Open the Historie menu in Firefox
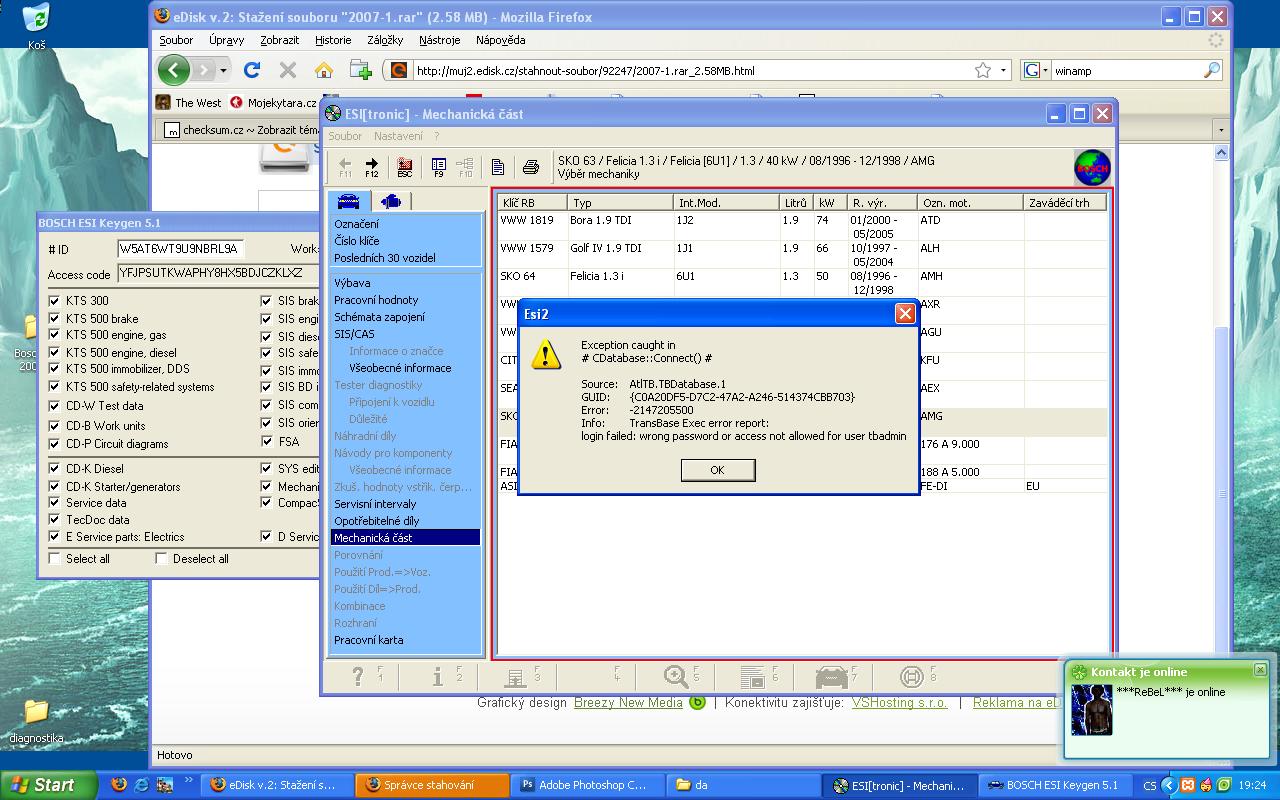The height and width of the screenshot is (800, 1280). click(333, 40)
